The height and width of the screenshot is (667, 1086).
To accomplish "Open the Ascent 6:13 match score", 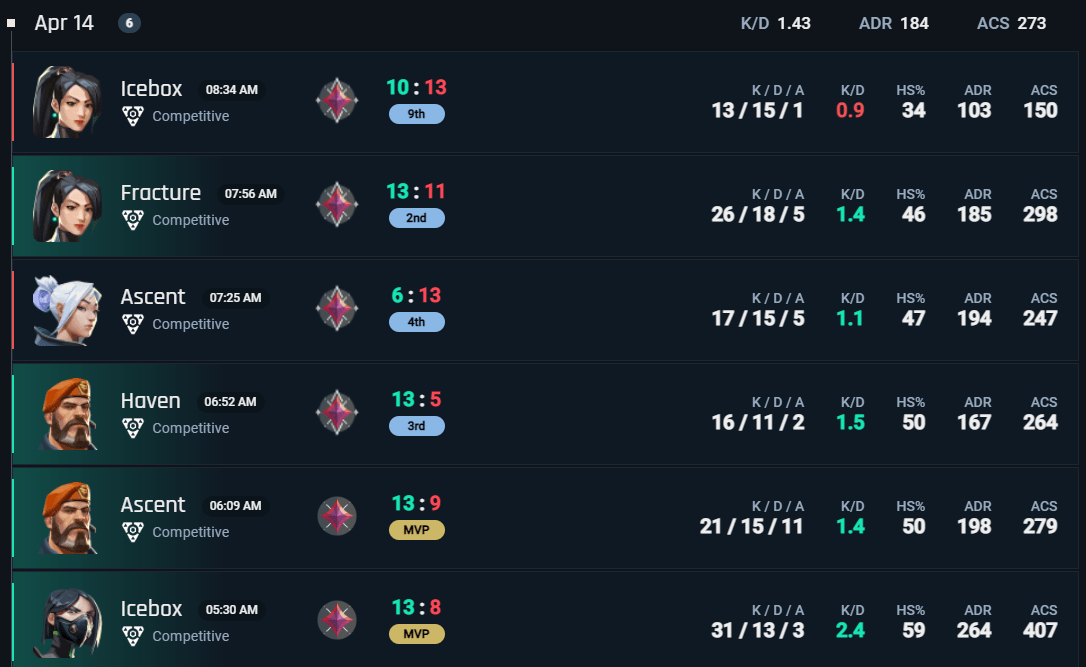I will [416, 296].
